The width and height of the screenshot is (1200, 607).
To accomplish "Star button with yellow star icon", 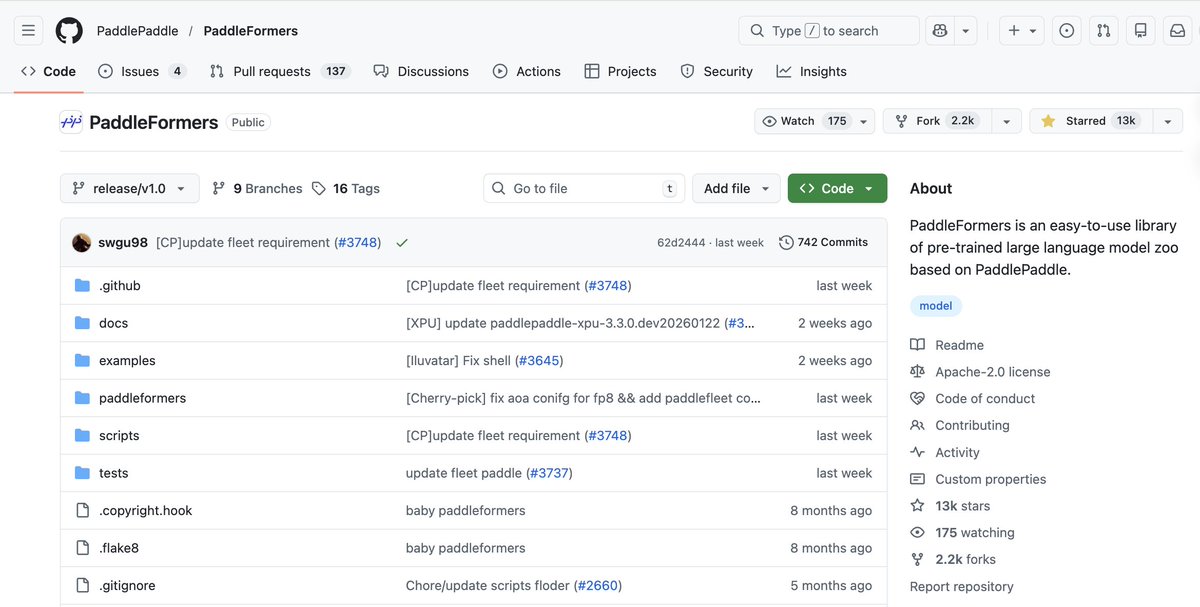I will (1090, 121).
